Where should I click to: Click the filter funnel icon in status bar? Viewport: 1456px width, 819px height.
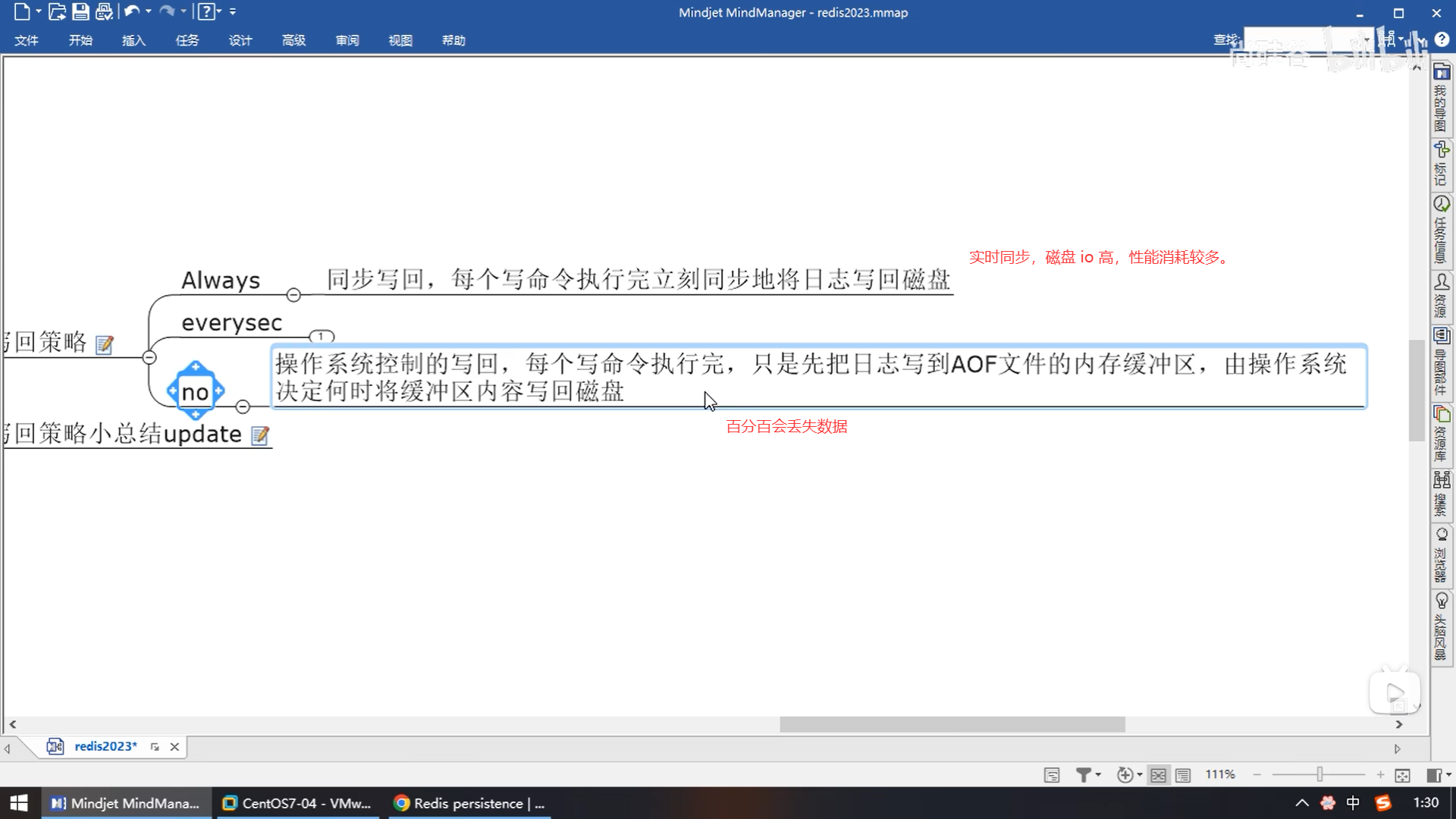(x=1084, y=775)
